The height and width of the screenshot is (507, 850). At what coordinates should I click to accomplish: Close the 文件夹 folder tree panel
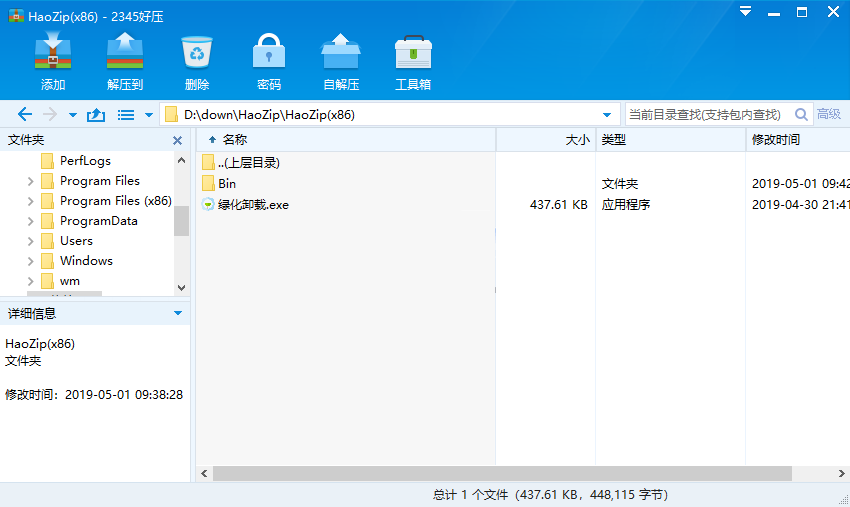[178, 141]
